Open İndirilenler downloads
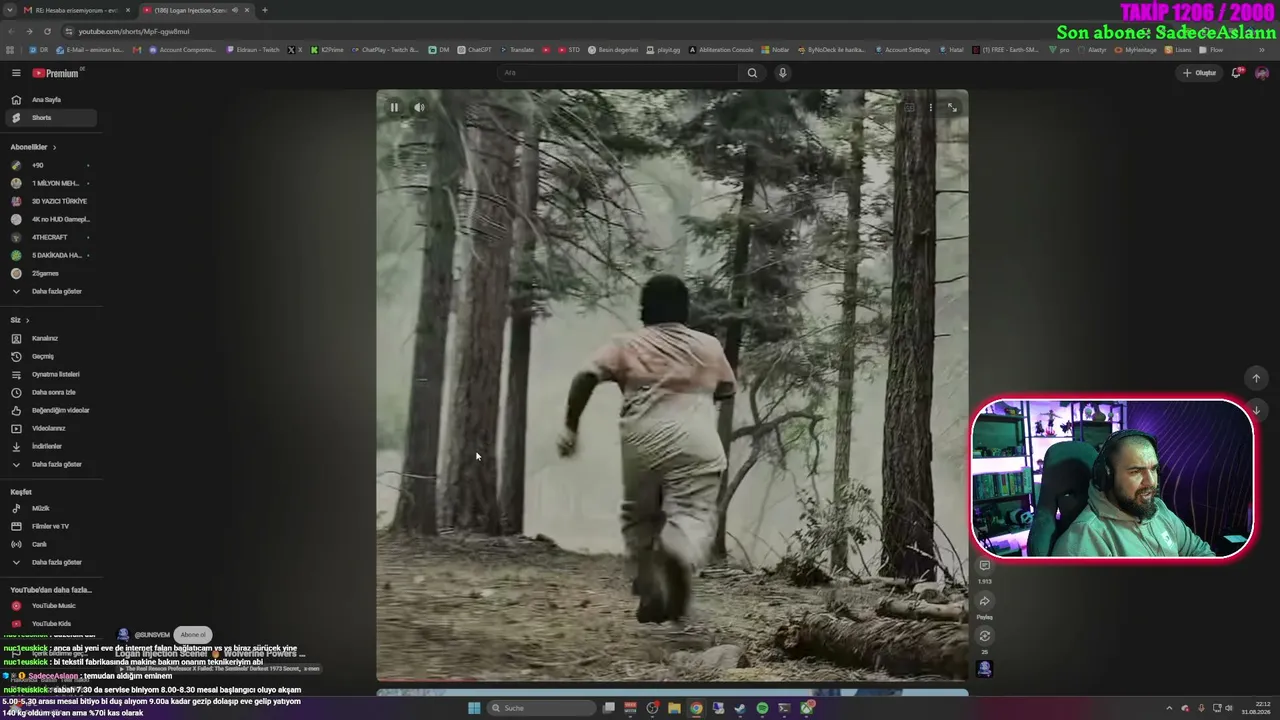This screenshot has height=720, width=1280. tap(50, 446)
